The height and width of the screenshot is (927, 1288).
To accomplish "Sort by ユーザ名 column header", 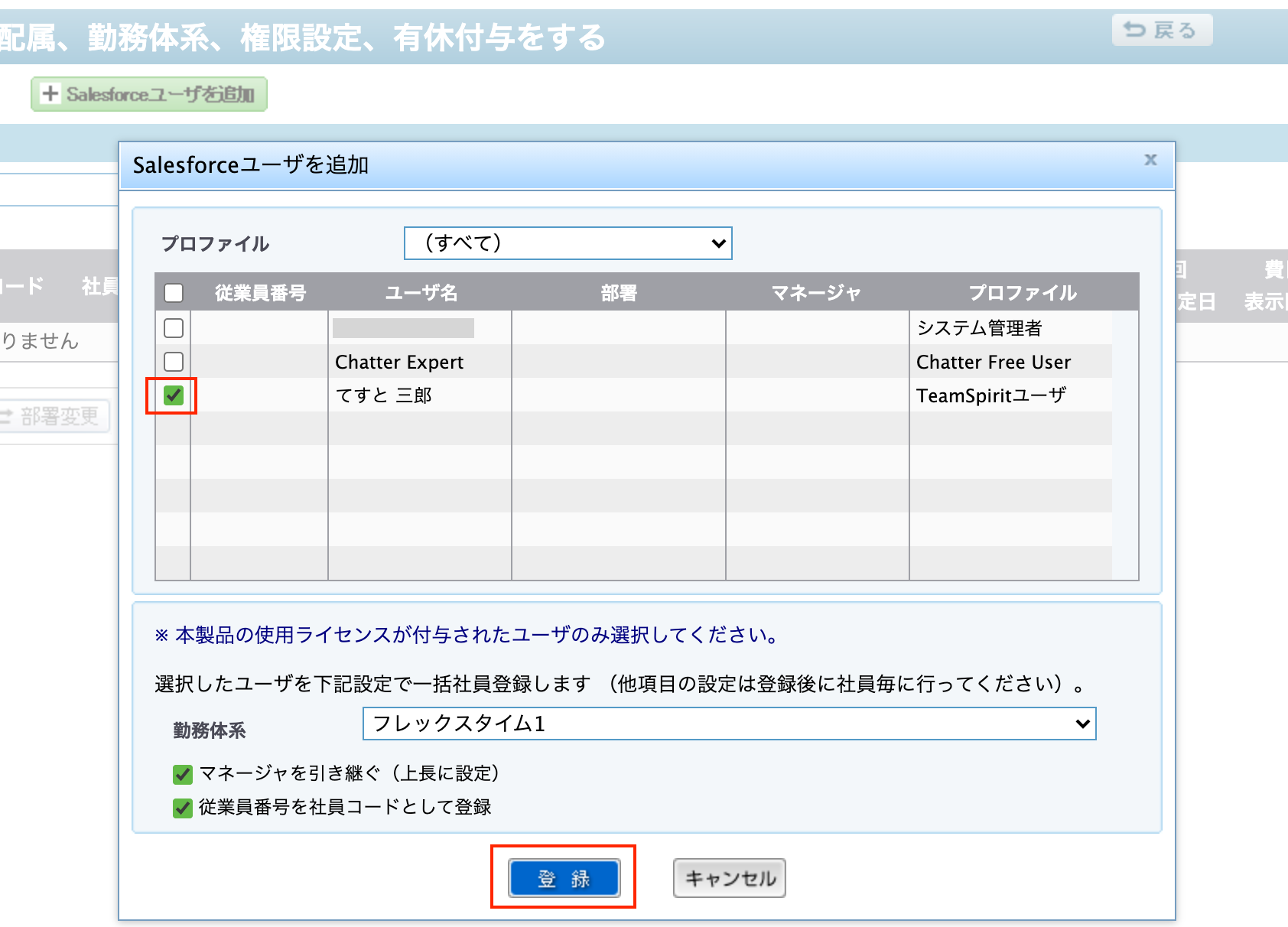I will 421,293.
